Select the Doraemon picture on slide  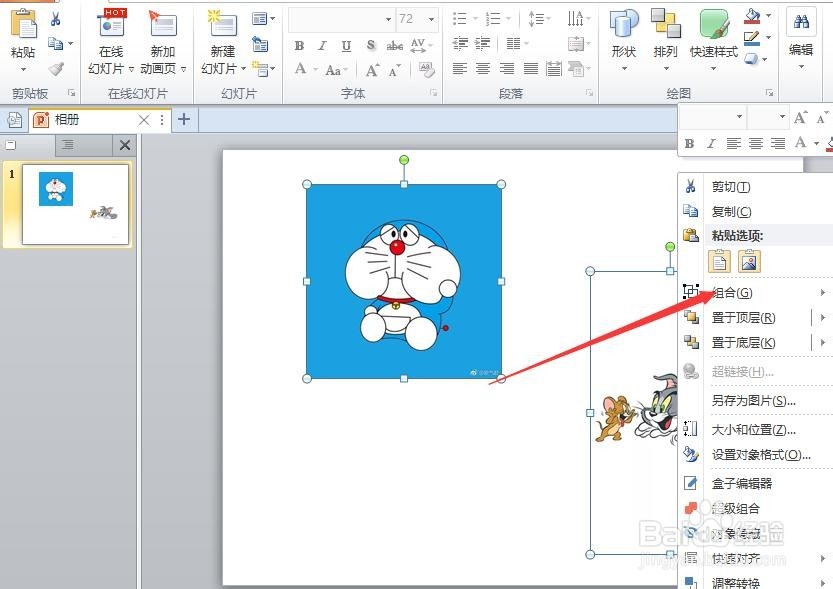point(404,281)
